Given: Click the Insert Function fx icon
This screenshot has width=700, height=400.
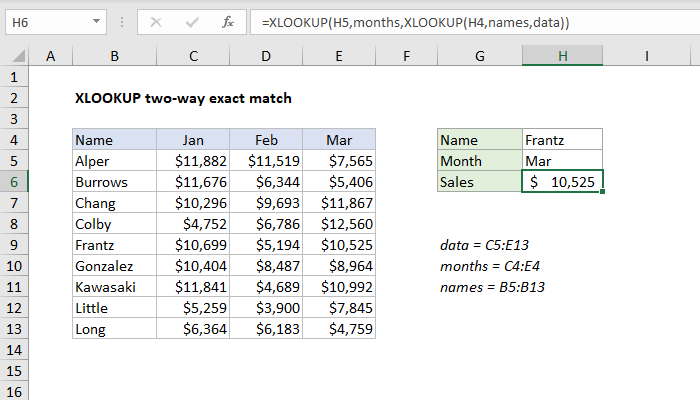Looking at the screenshot, I should click(x=228, y=20).
